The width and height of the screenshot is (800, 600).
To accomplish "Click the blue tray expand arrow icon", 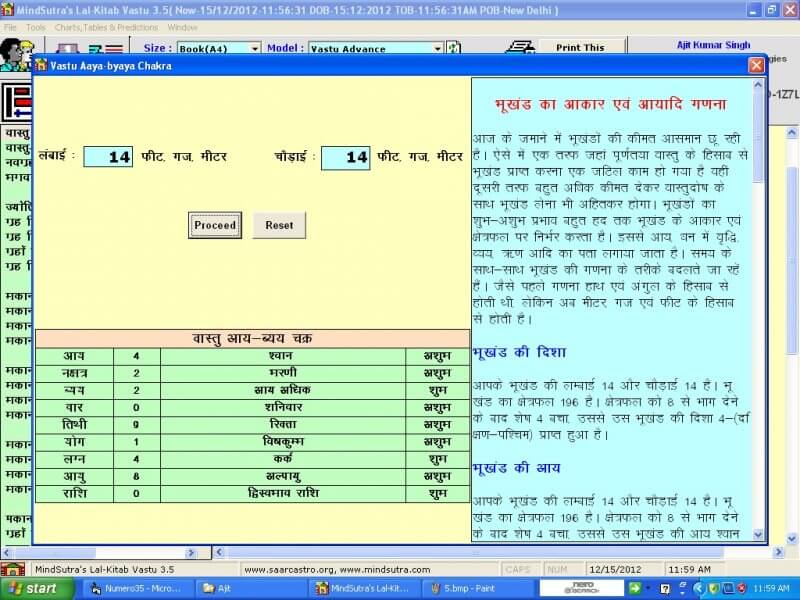I will [698, 588].
